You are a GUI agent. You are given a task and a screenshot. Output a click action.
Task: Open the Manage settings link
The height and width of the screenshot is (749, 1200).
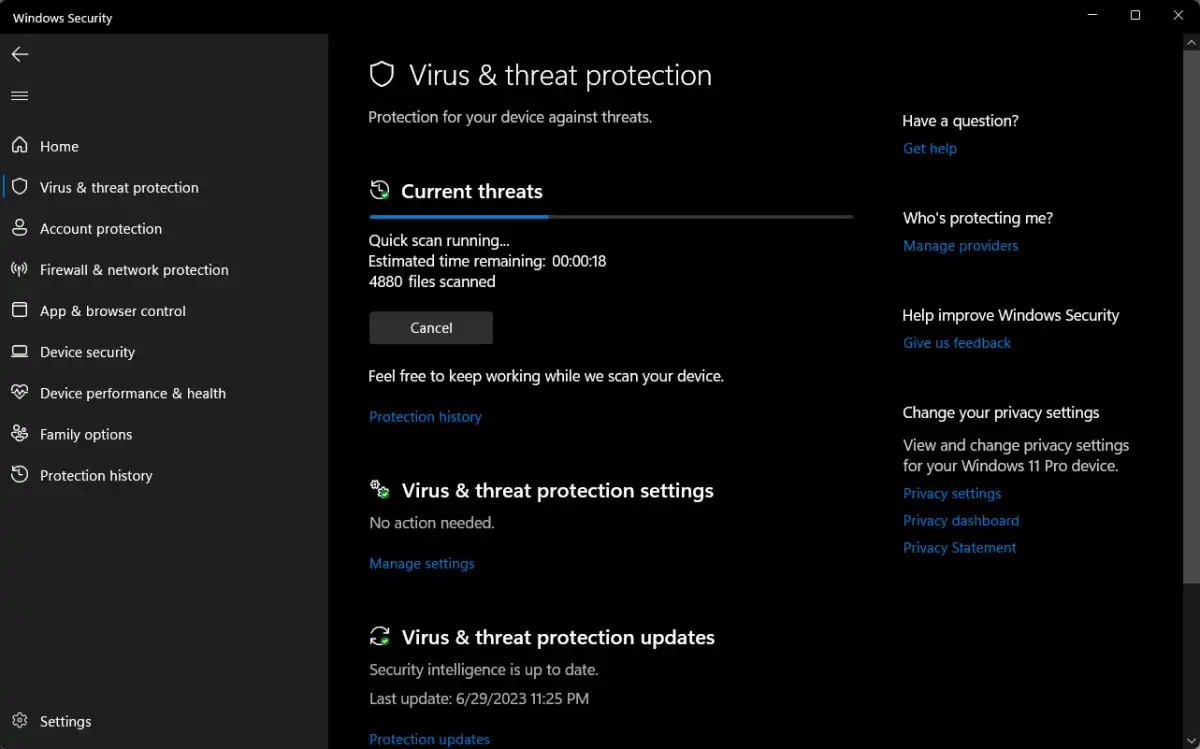pos(421,564)
